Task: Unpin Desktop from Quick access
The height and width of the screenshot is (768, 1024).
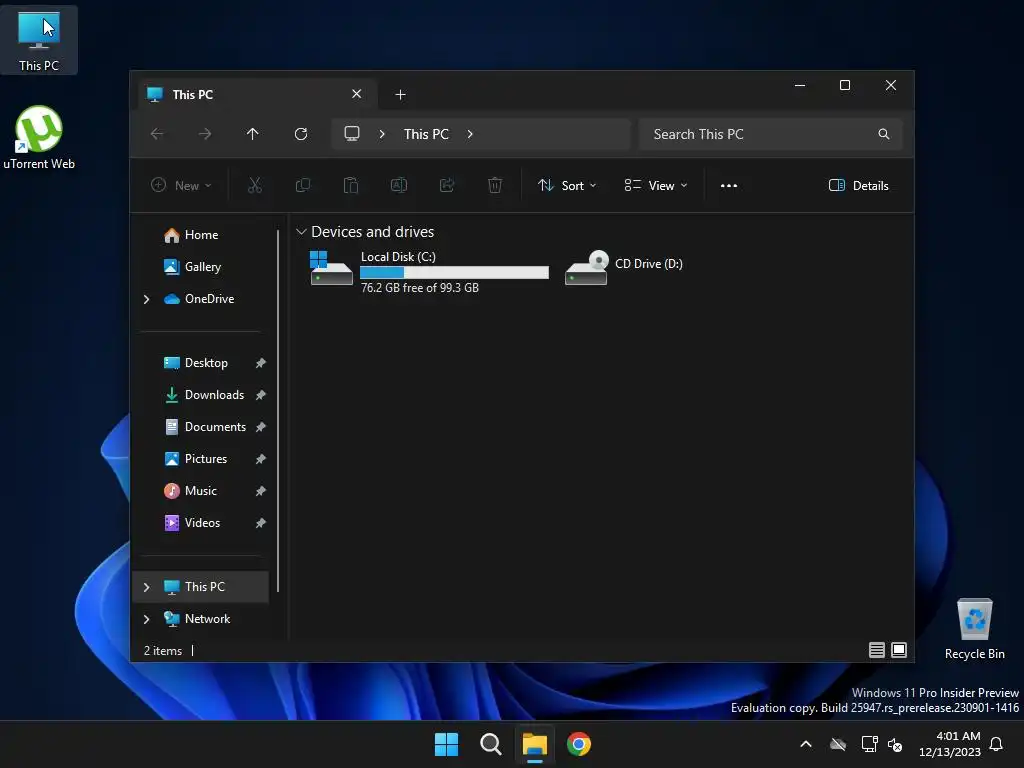Action: pyautogui.click(x=261, y=363)
